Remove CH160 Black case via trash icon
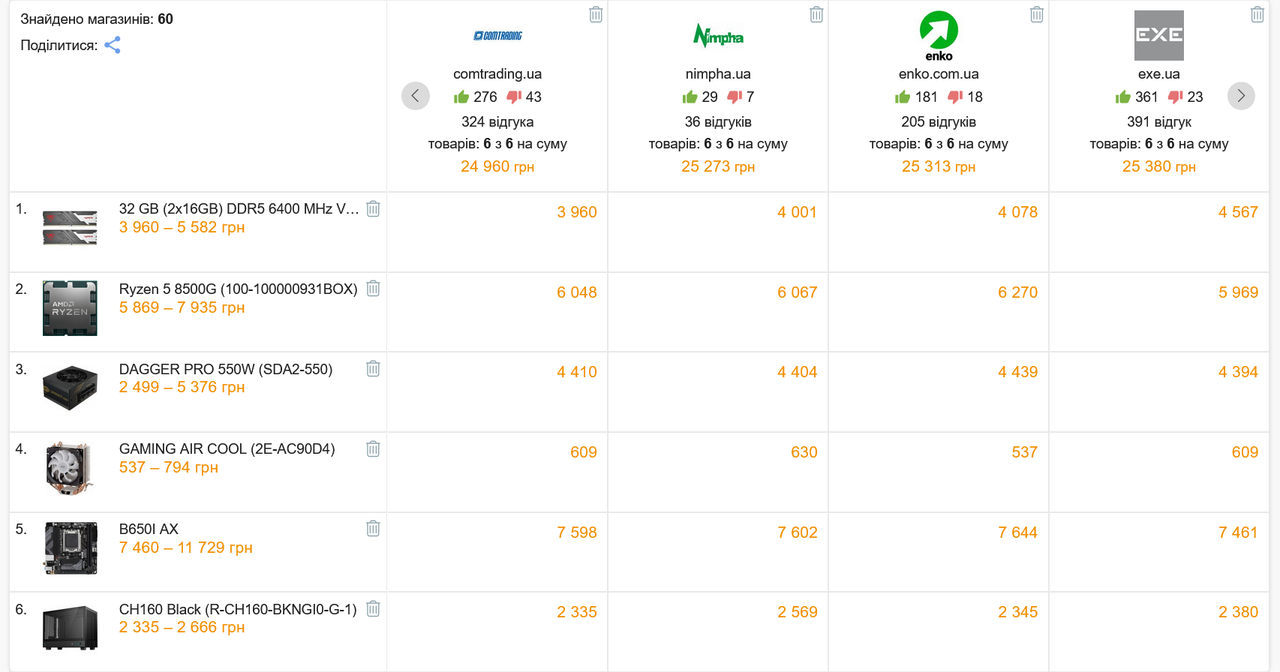The height and width of the screenshot is (672, 1280). [x=373, y=609]
